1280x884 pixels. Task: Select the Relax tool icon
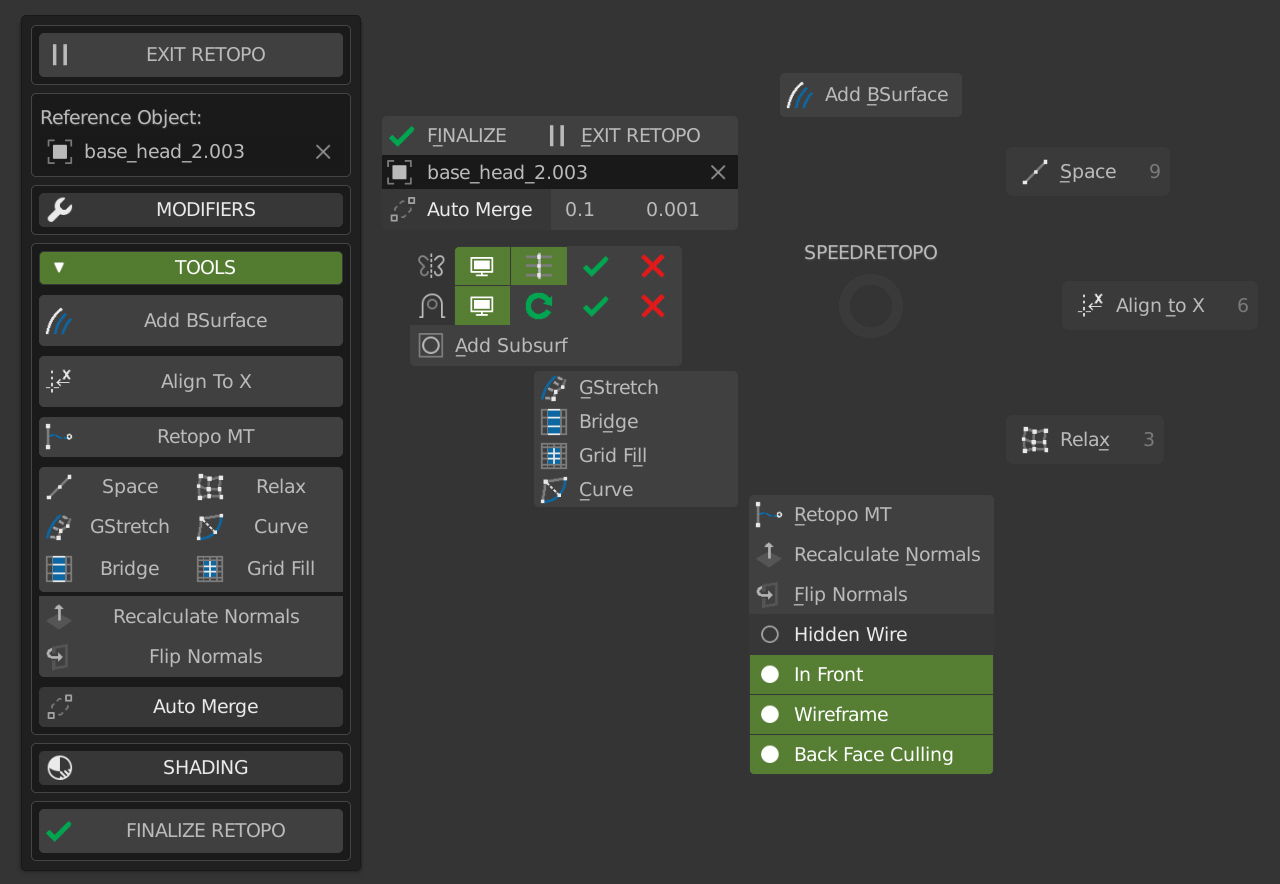click(x=210, y=486)
